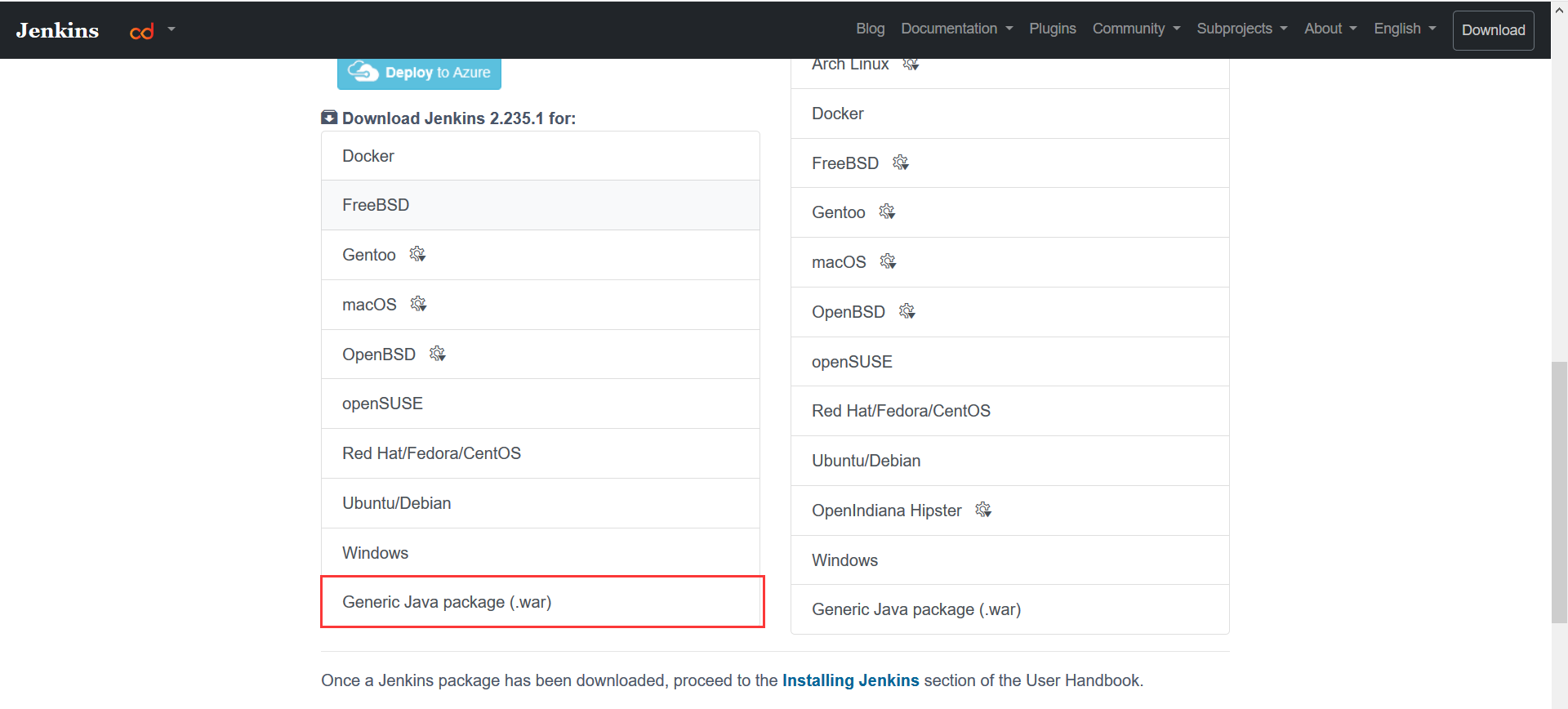Select OpenIndiana Hipster in right list
The width and height of the screenshot is (1568, 709).
[1010, 511]
